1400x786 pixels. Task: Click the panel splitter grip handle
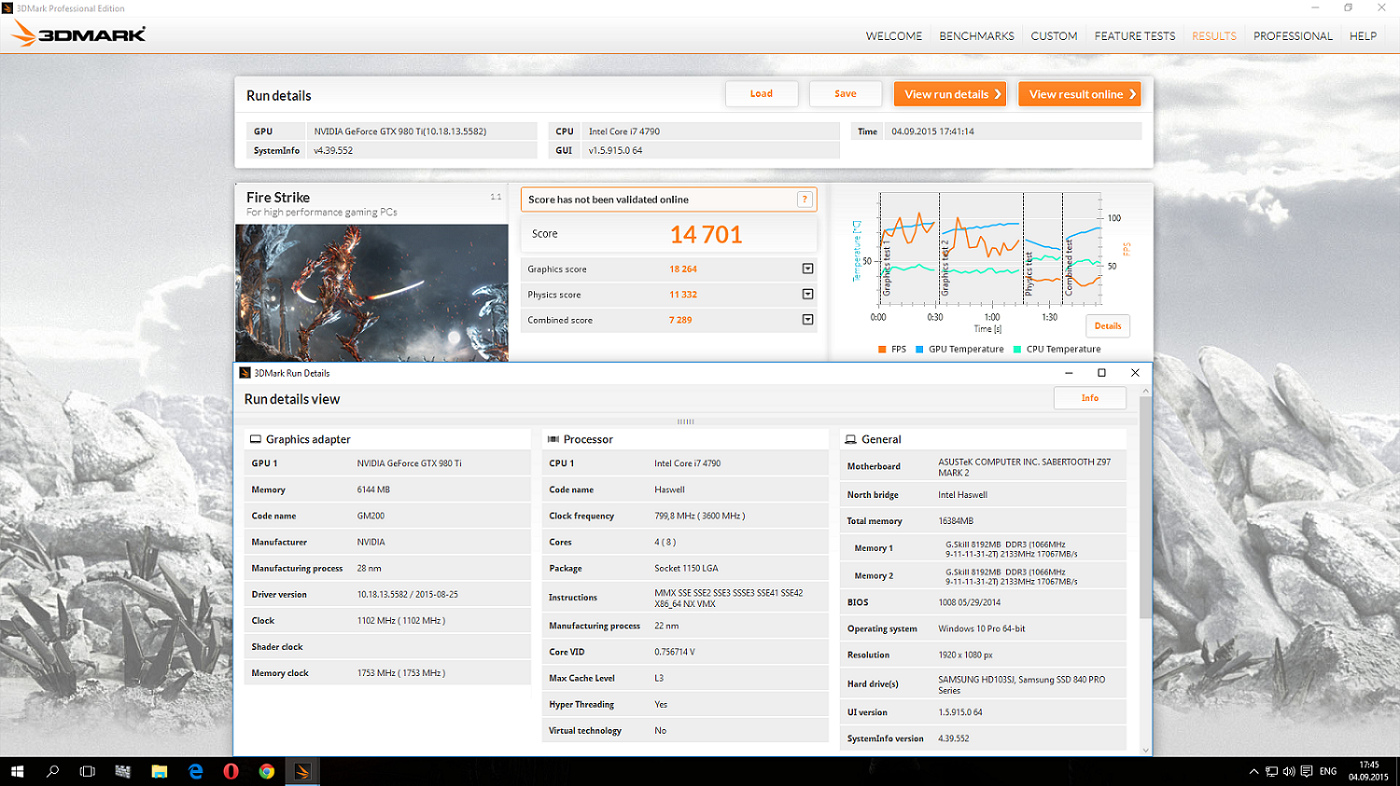686,422
